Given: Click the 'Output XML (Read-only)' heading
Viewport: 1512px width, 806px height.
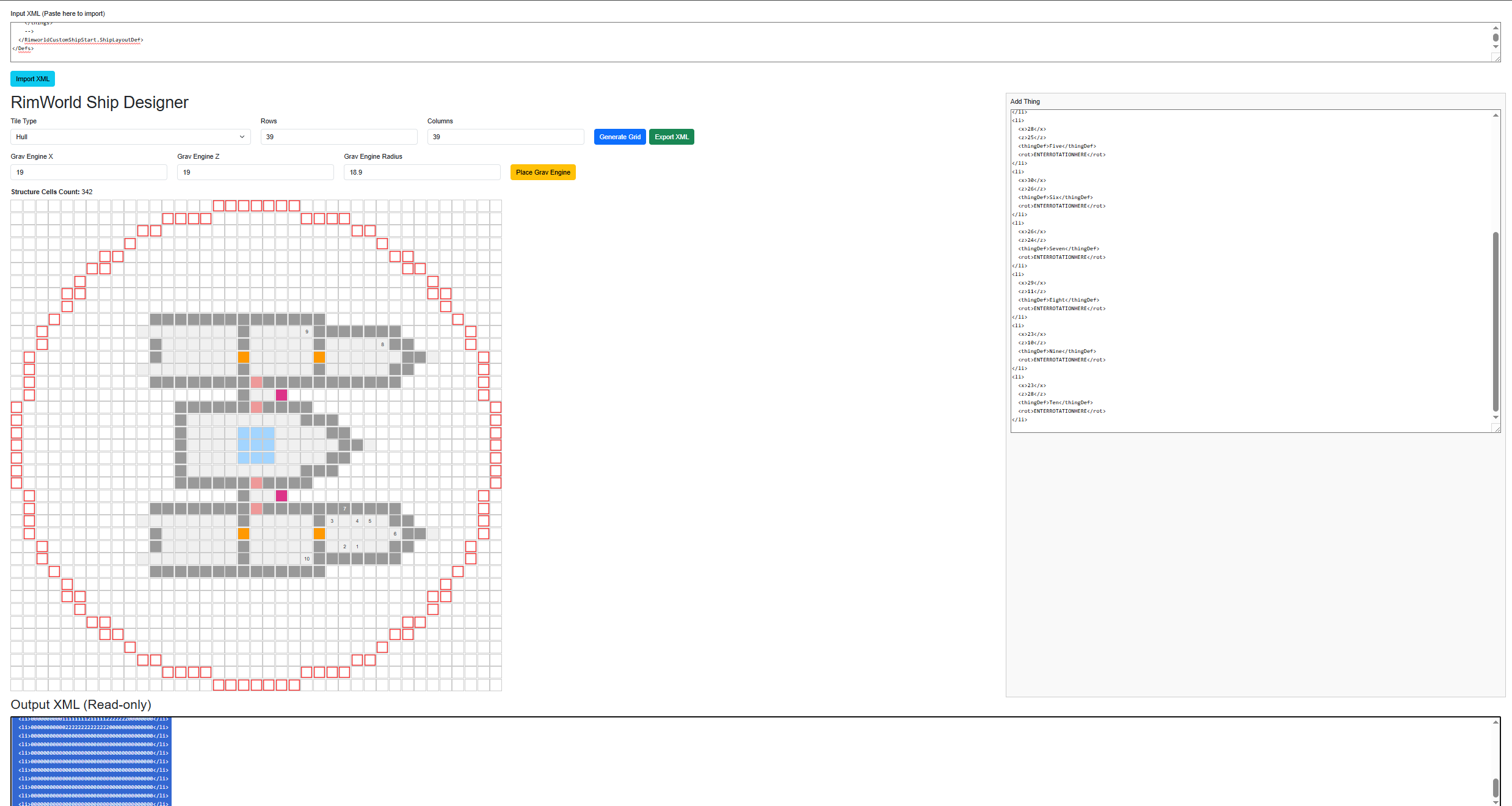Looking at the screenshot, I should [81, 705].
